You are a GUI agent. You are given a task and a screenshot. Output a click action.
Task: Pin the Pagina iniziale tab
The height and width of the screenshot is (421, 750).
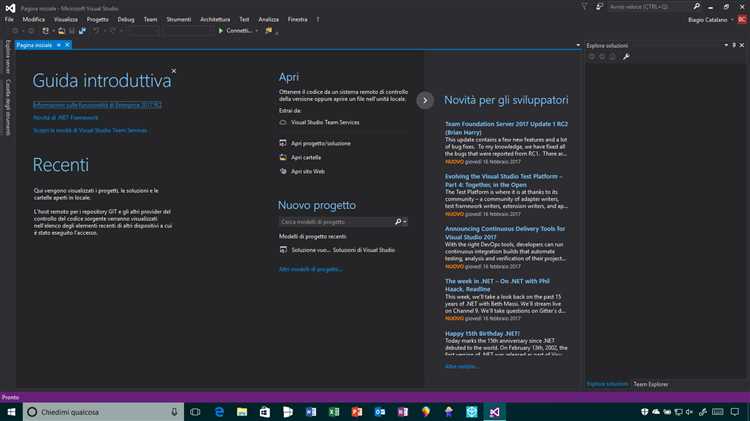pyautogui.click(x=59, y=45)
